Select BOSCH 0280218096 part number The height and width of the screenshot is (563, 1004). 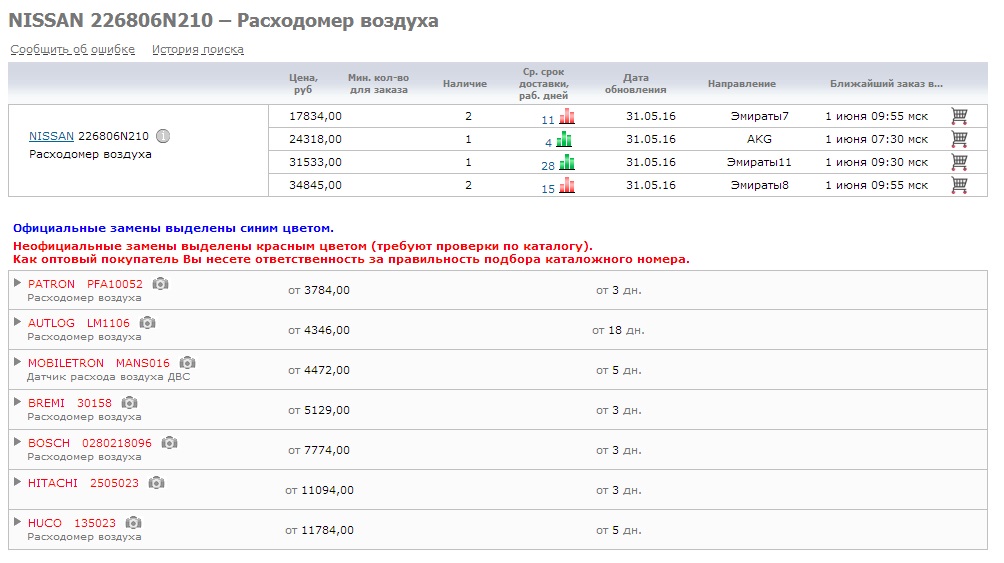(x=117, y=443)
